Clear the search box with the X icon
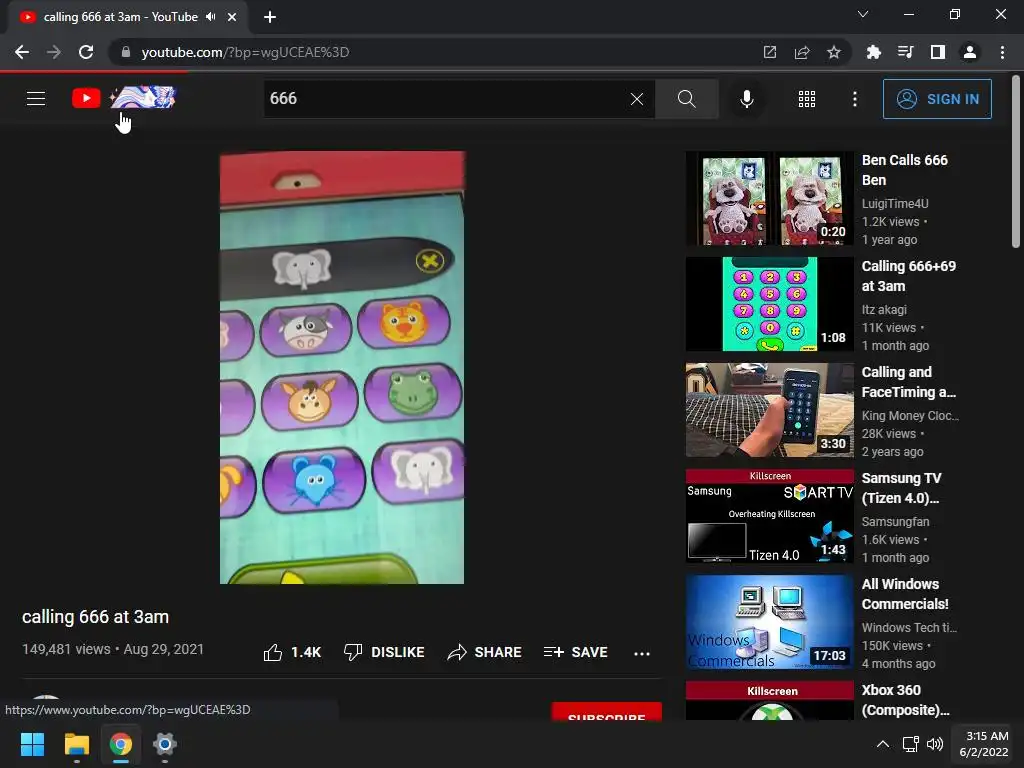This screenshot has width=1024, height=768. coord(637,99)
